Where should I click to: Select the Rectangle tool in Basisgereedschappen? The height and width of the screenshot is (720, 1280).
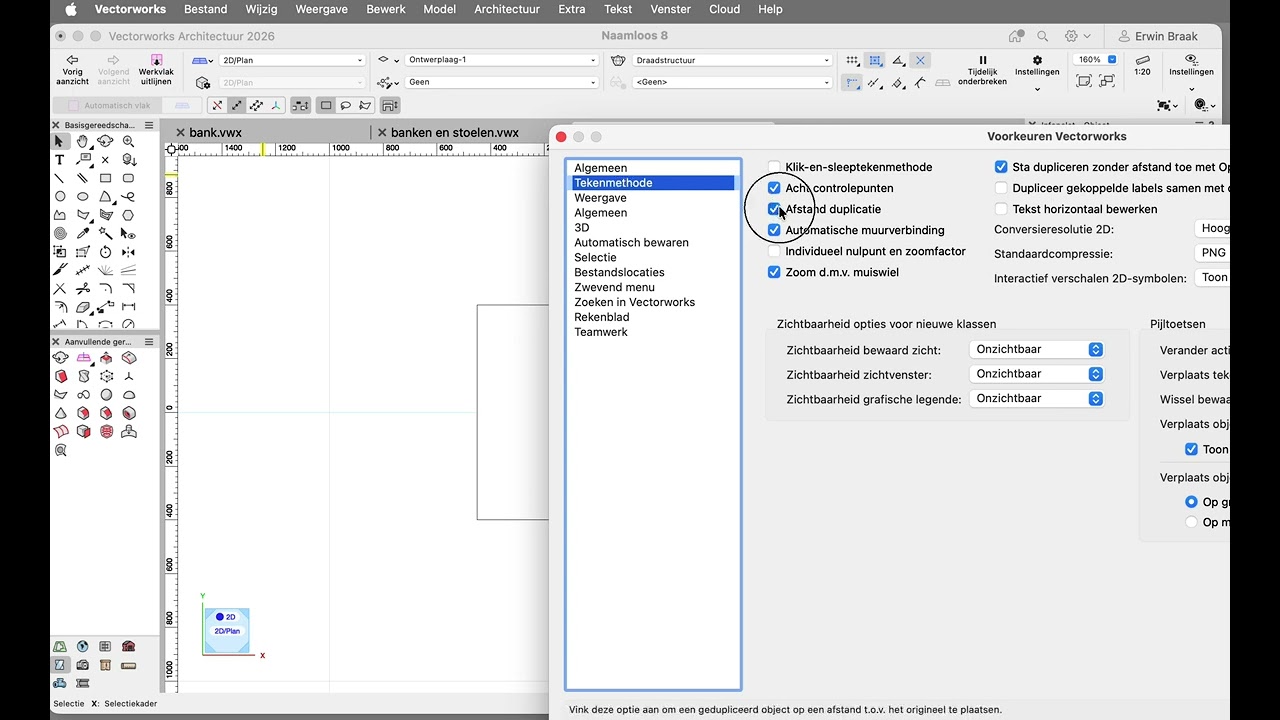pyautogui.click(x=105, y=178)
